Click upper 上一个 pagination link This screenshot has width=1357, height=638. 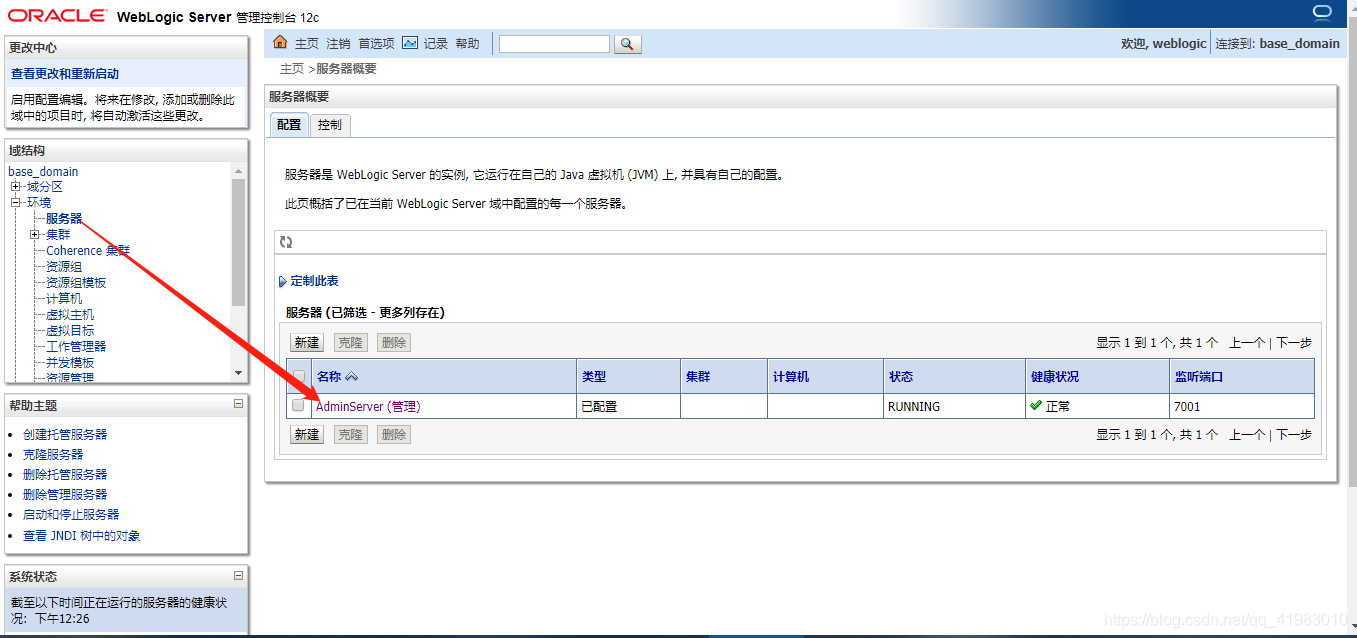point(1247,343)
